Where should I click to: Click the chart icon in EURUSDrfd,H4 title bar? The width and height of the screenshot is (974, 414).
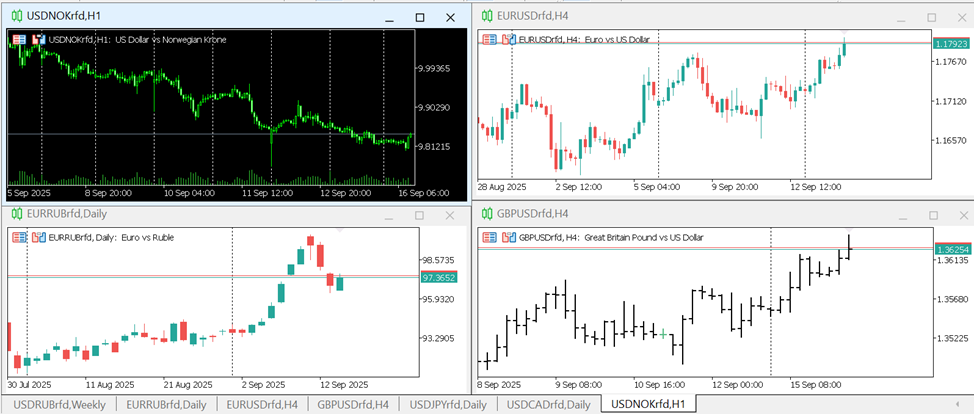[486, 16]
